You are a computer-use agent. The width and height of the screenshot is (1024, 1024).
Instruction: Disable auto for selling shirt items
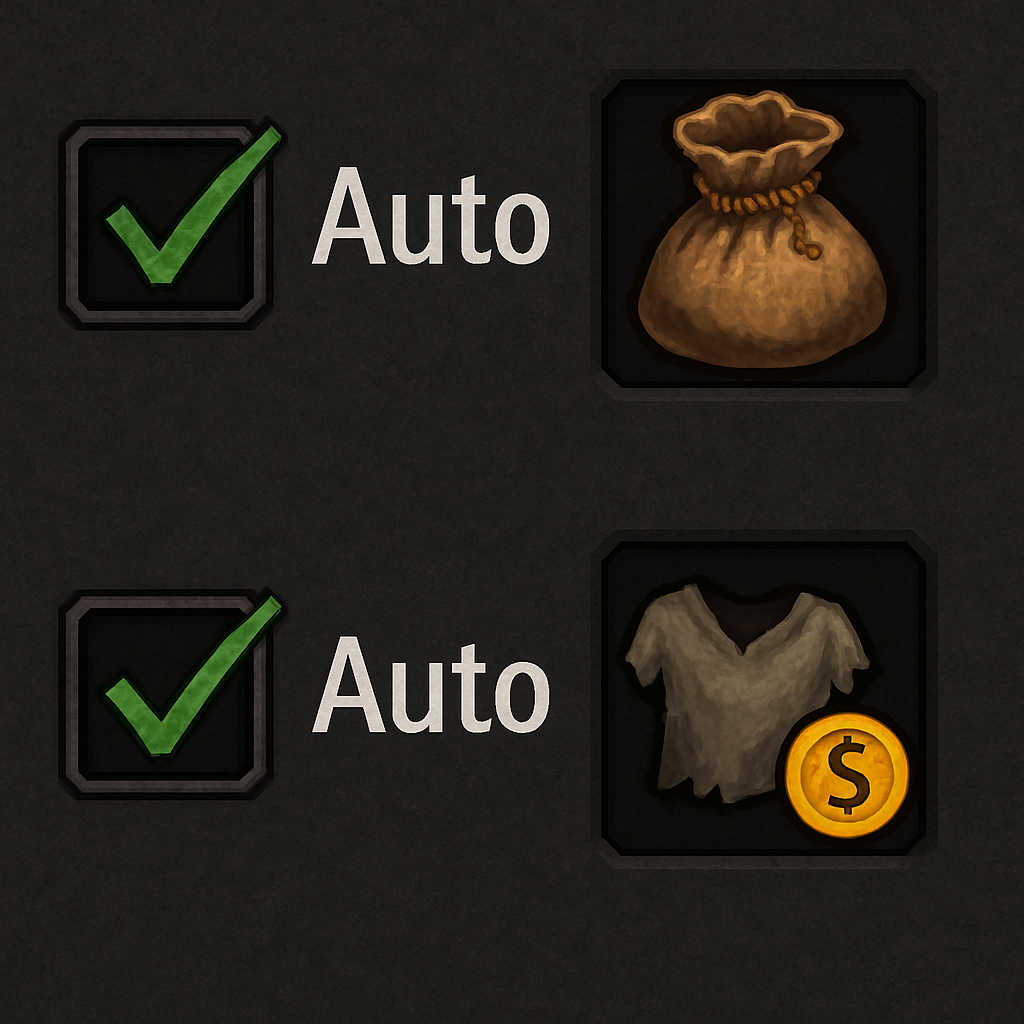point(166,694)
